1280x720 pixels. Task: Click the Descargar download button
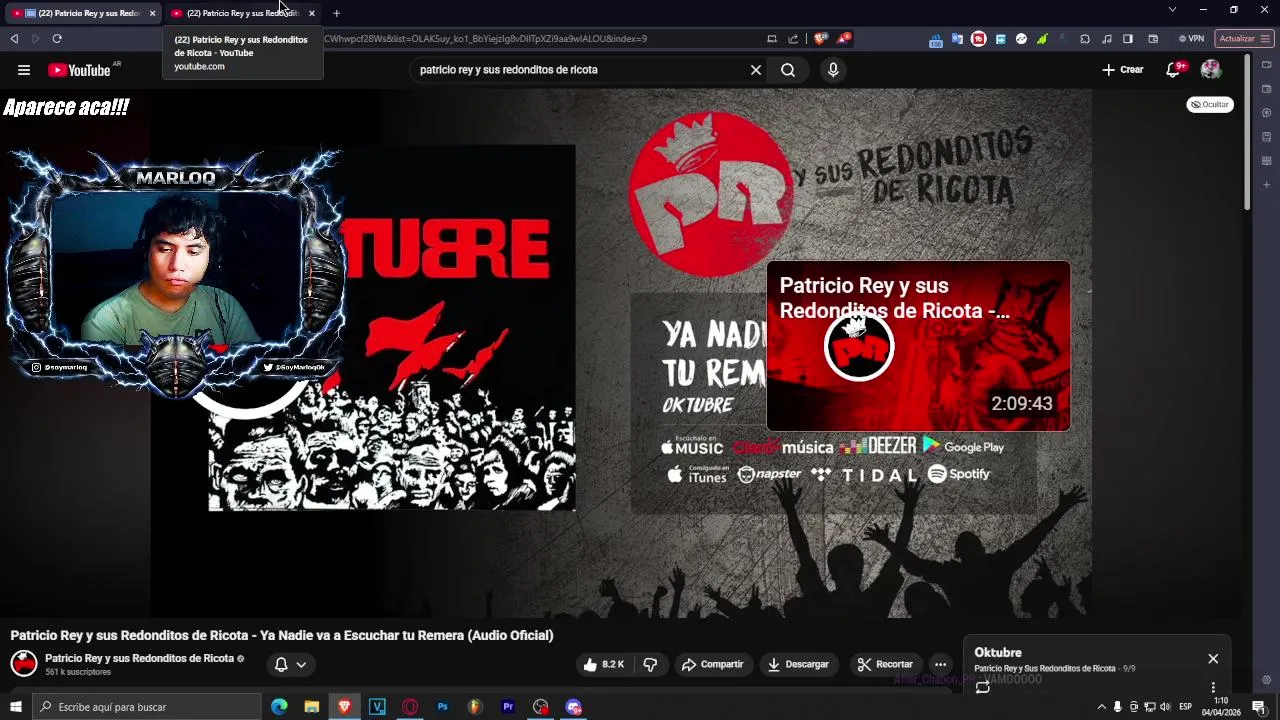[x=798, y=664]
